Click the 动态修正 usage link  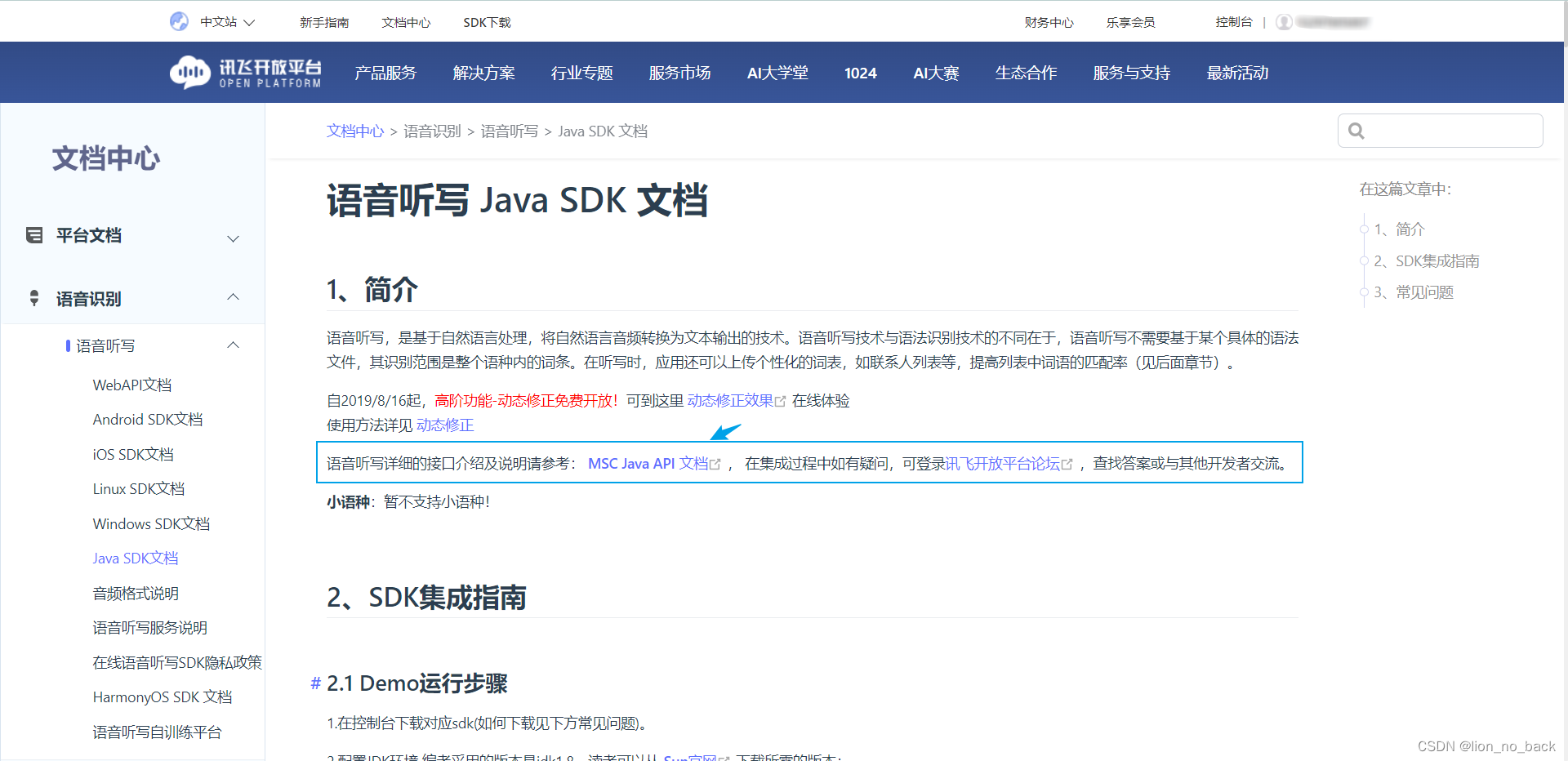coord(445,425)
